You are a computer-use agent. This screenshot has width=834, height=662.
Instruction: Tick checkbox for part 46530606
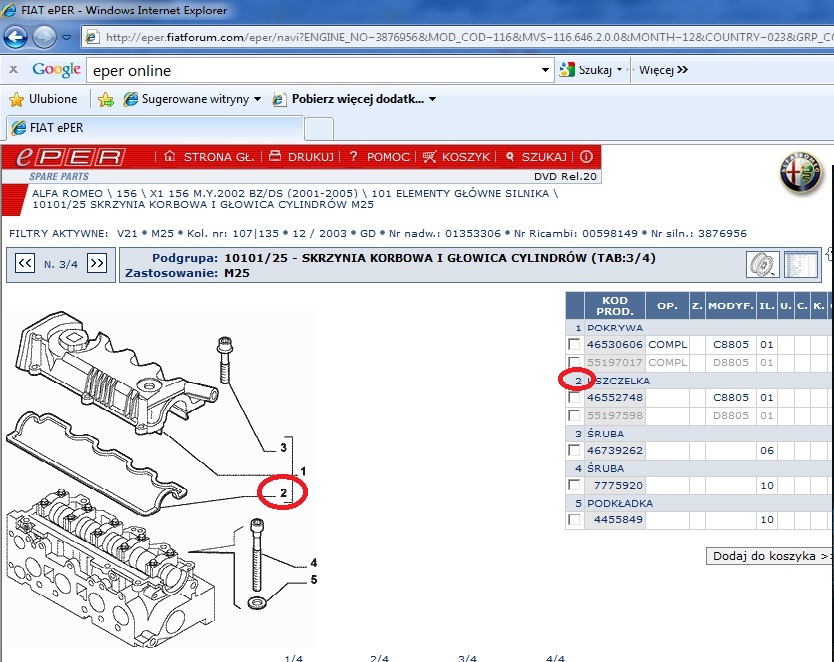pos(574,345)
